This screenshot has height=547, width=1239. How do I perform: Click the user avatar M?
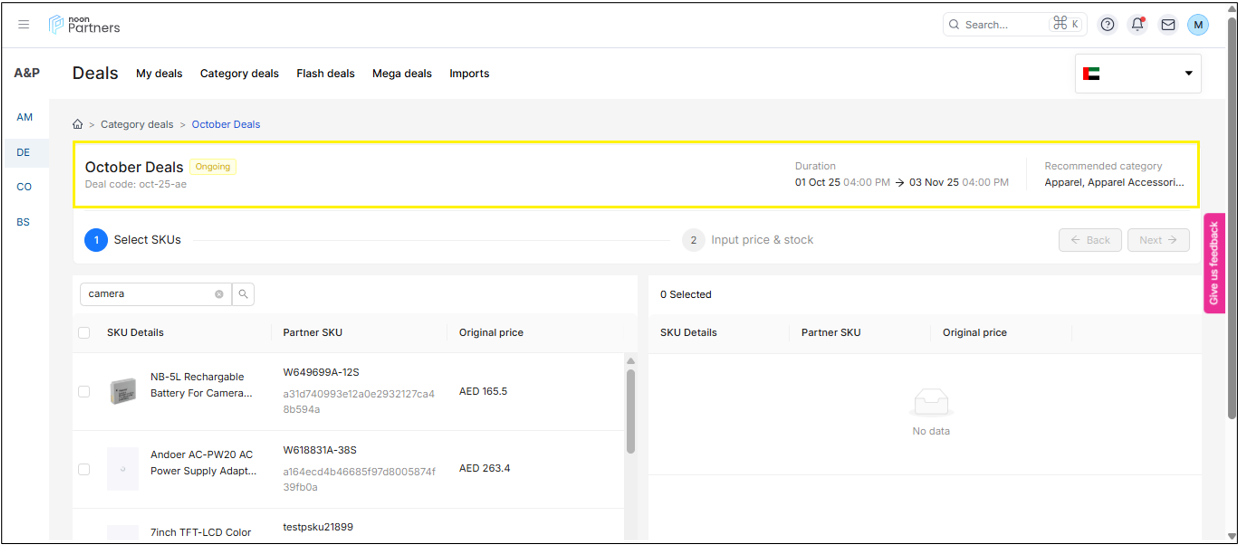pyautogui.click(x=1198, y=25)
